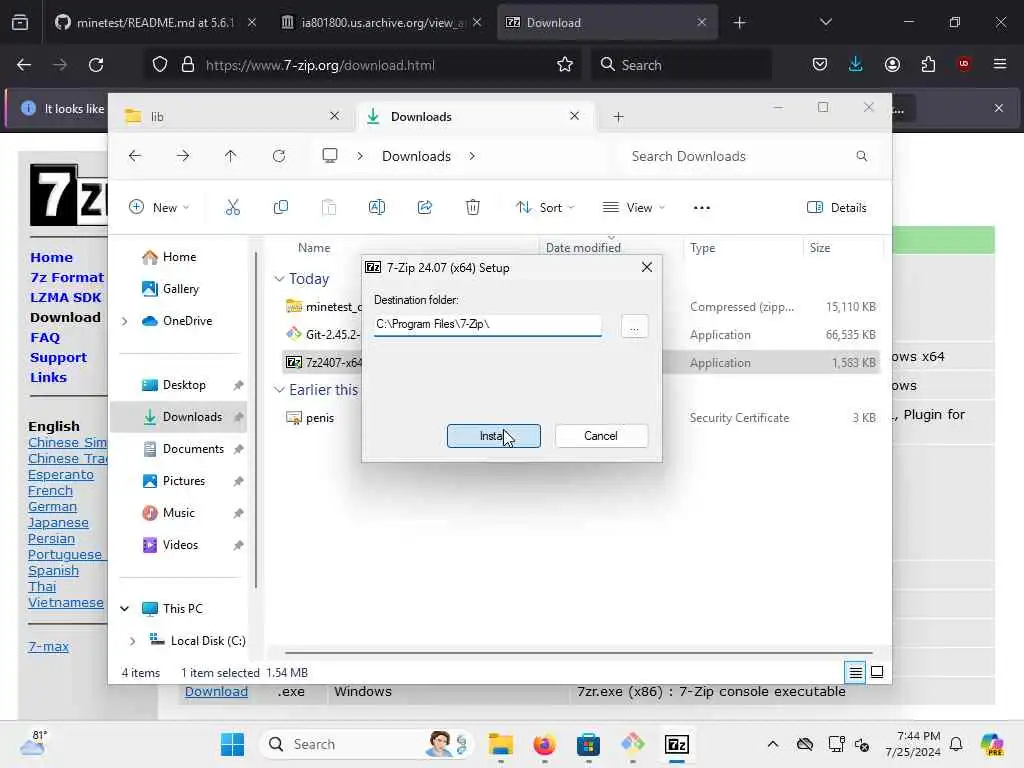Expand the Local Disk (C:) node
The image size is (1024, 768).
coord(133,641)
